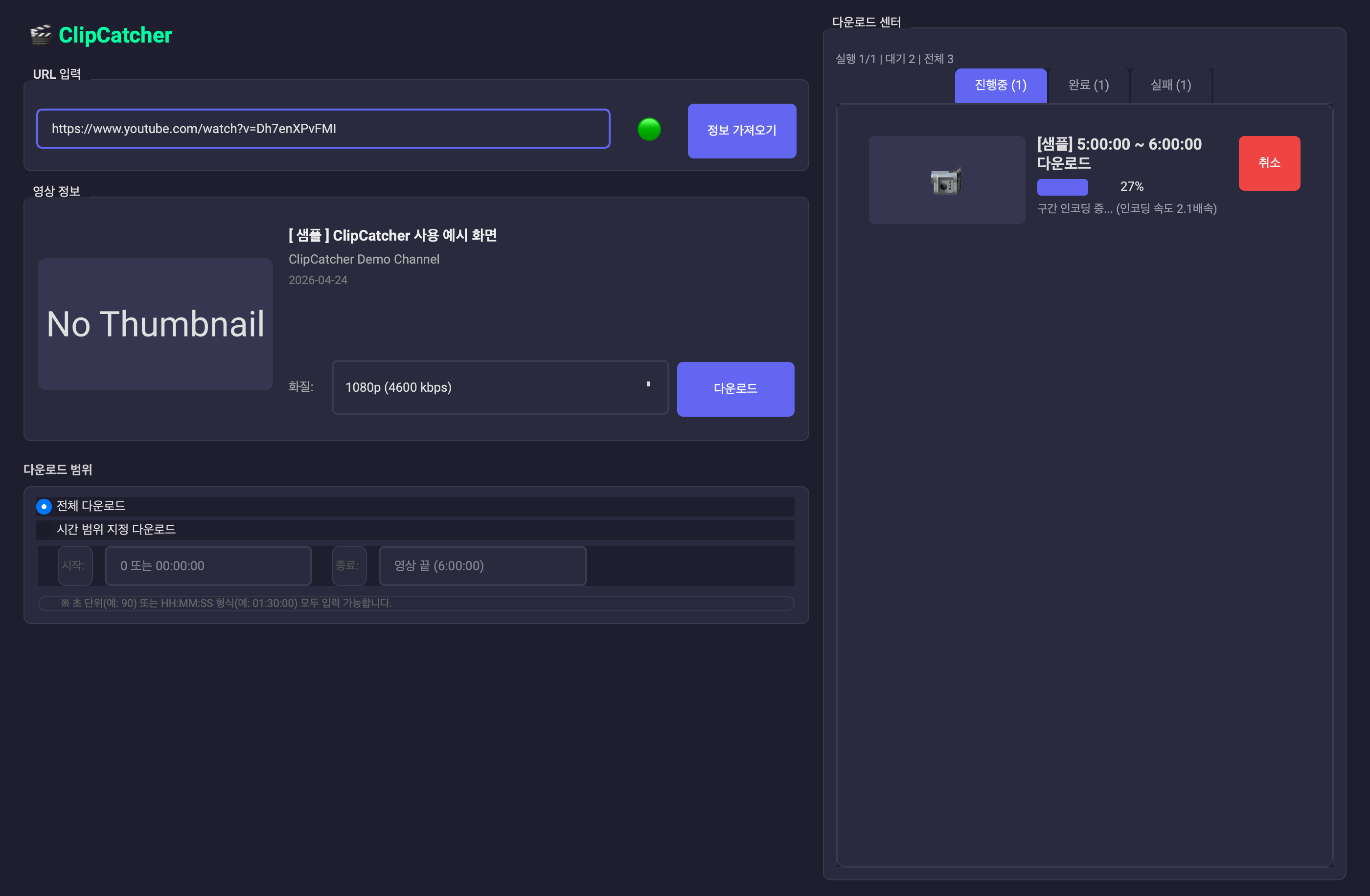
Task: Click the ClipCatcher clapperboard logo icon
Action: tap(40, 35)
